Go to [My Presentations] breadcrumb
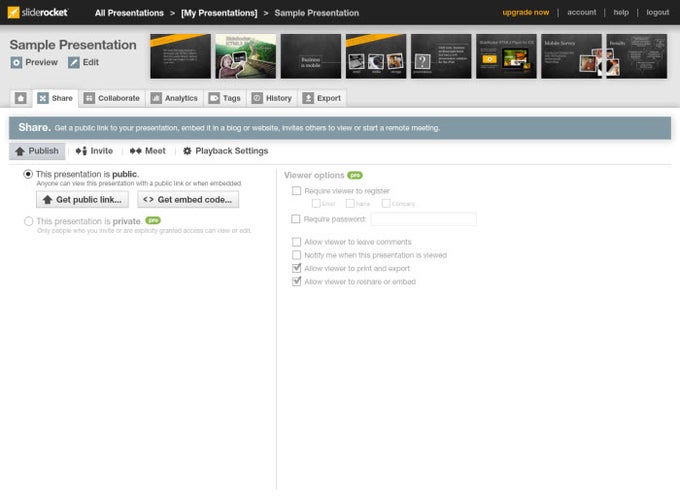Screen dimensions: 680x498 (x=219, y=13)
